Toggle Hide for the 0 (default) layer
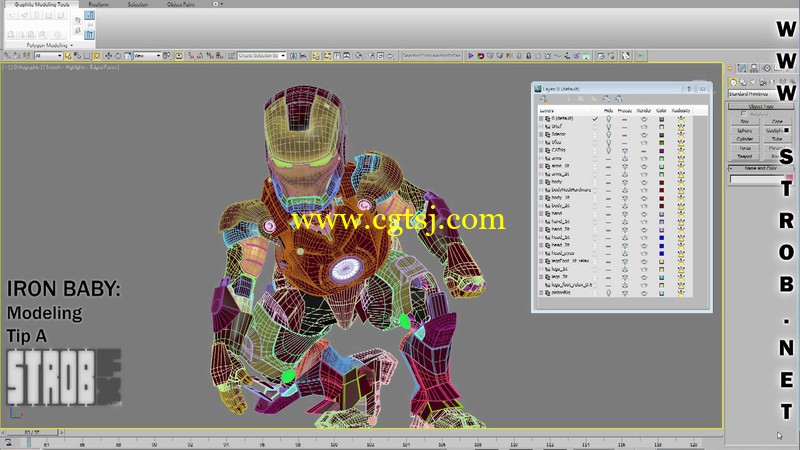 [x=608, y=118]
